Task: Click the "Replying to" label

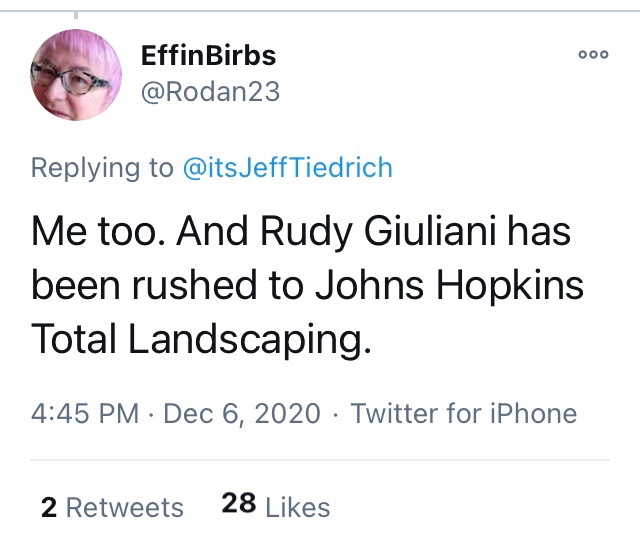Action: (102, 167)
